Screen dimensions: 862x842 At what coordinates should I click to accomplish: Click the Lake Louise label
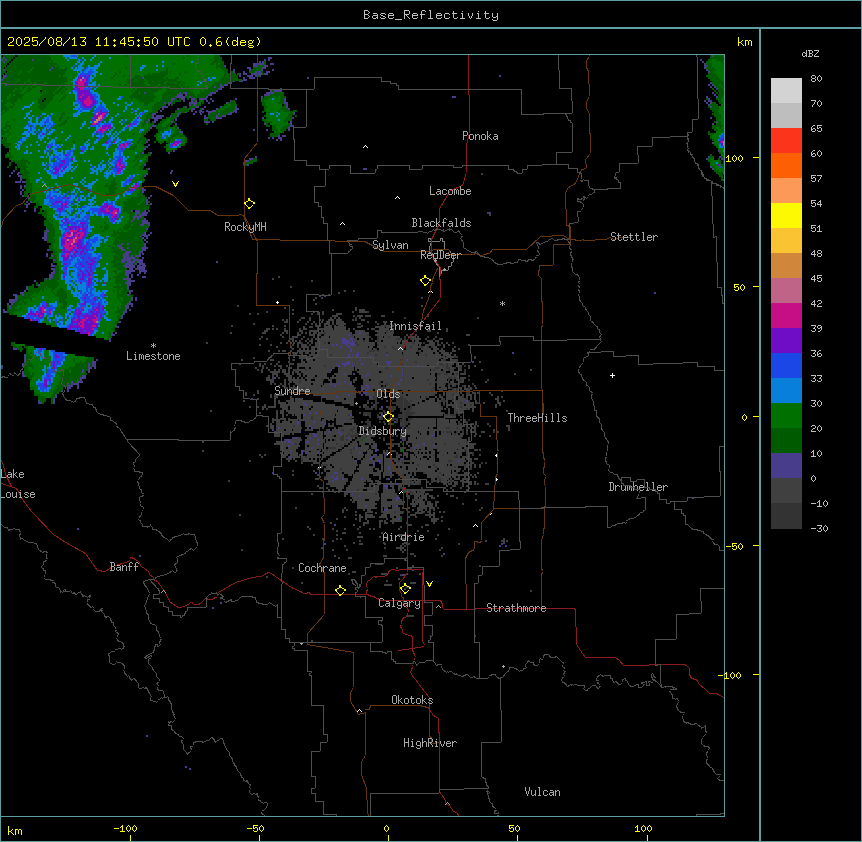click(x=18, y=484)
